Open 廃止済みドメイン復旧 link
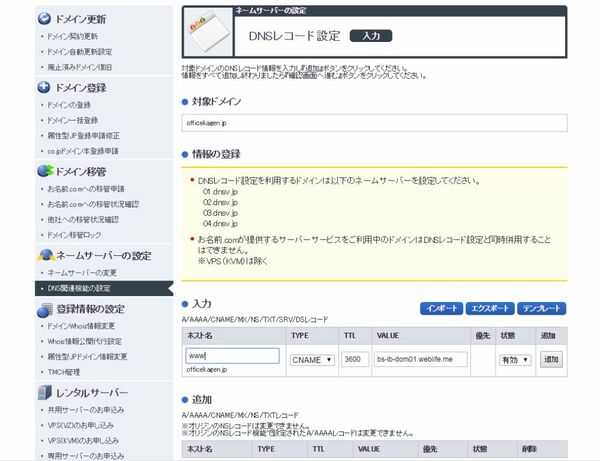600x461 pixels. click(x=80, y=67)
